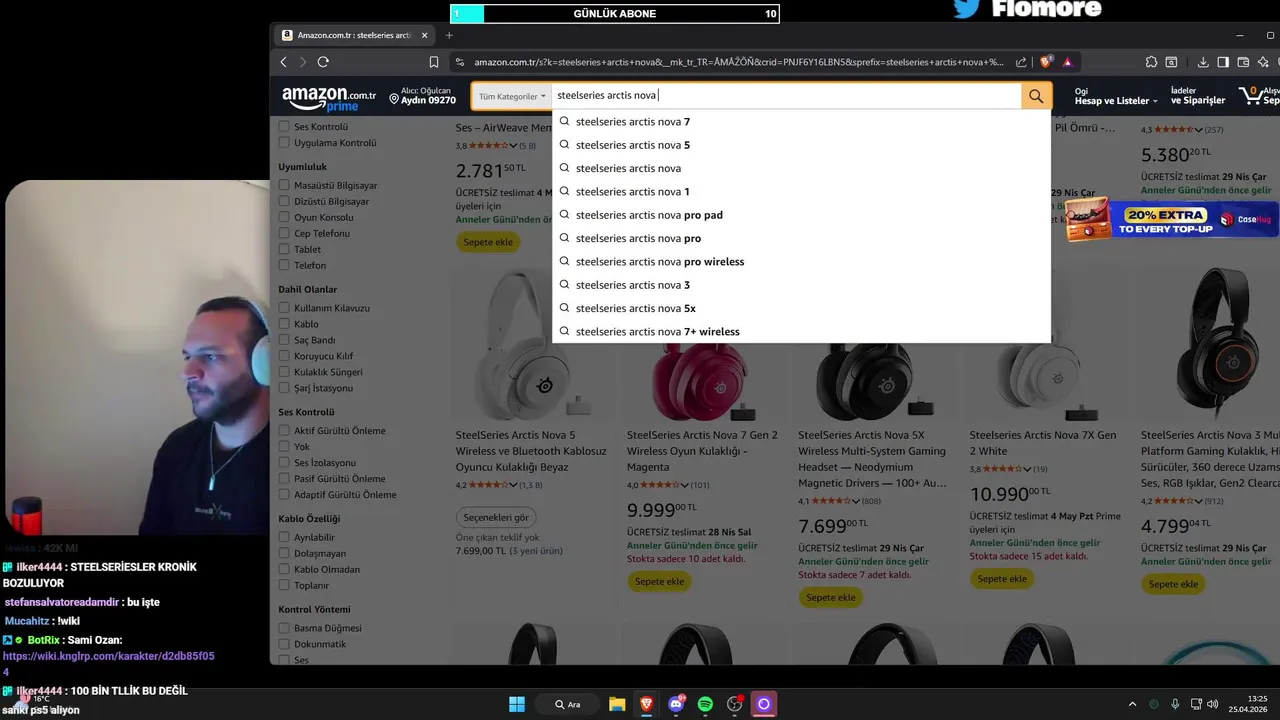Check Ayrılabilir cable filter
The height and width of the screenshot is (720, 1280).
pos(284,537)
